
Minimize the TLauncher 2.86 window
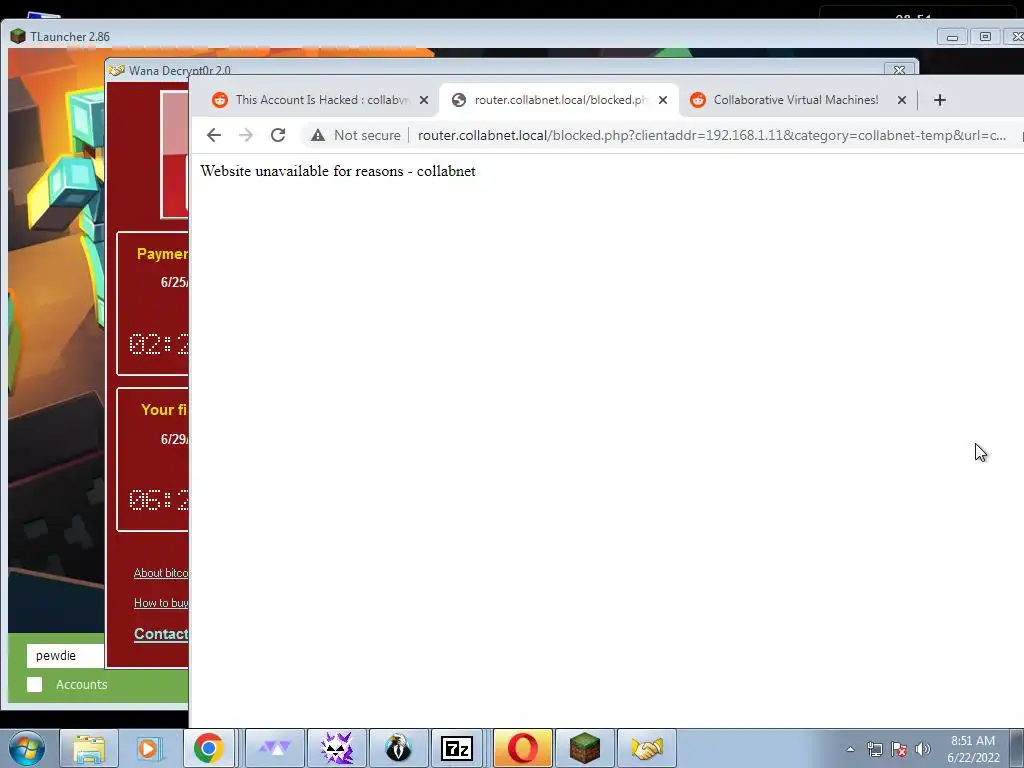(x=952, y=37)
